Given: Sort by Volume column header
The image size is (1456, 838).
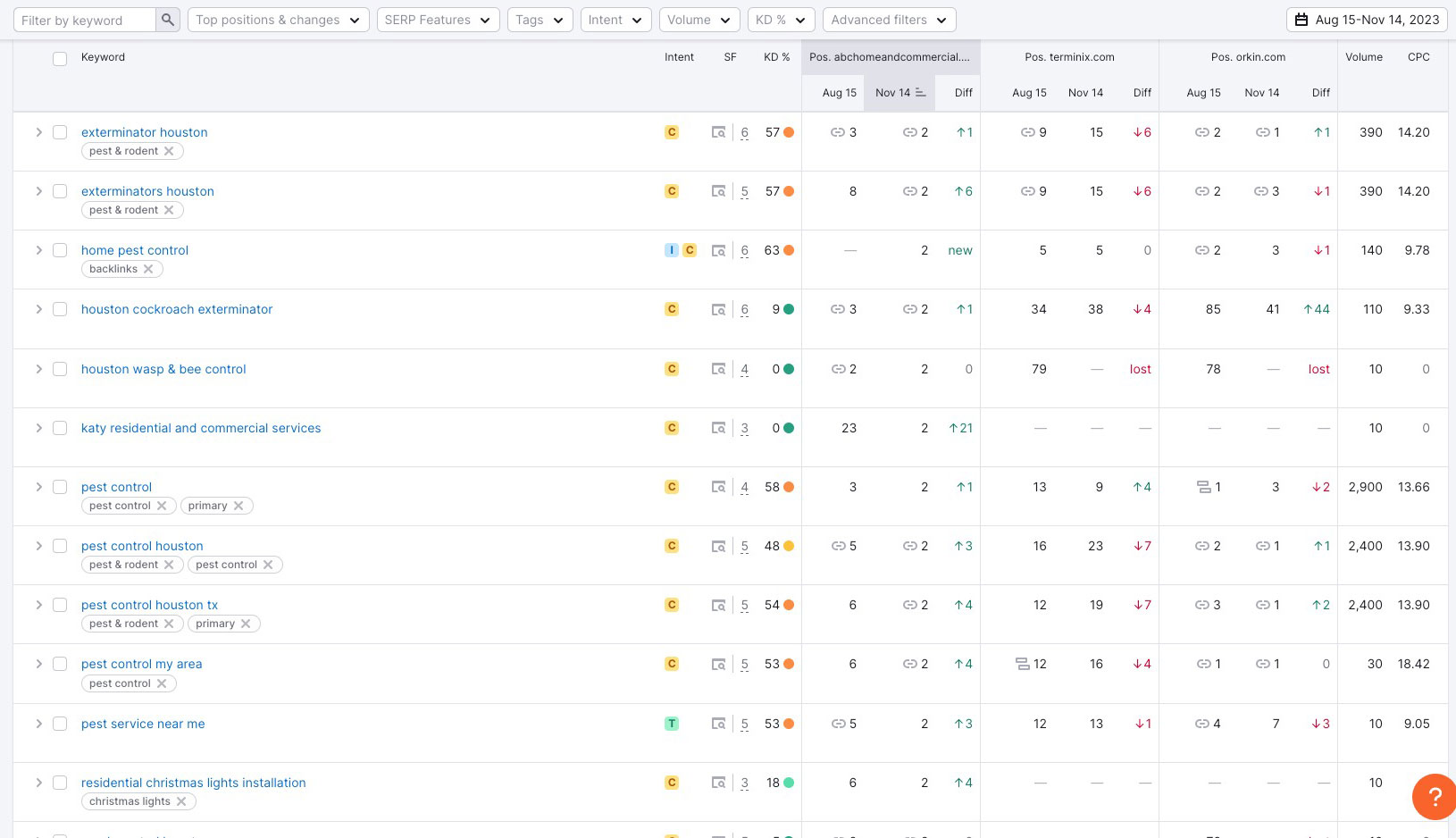Looking at the screenshot, I should point(1363,57).
